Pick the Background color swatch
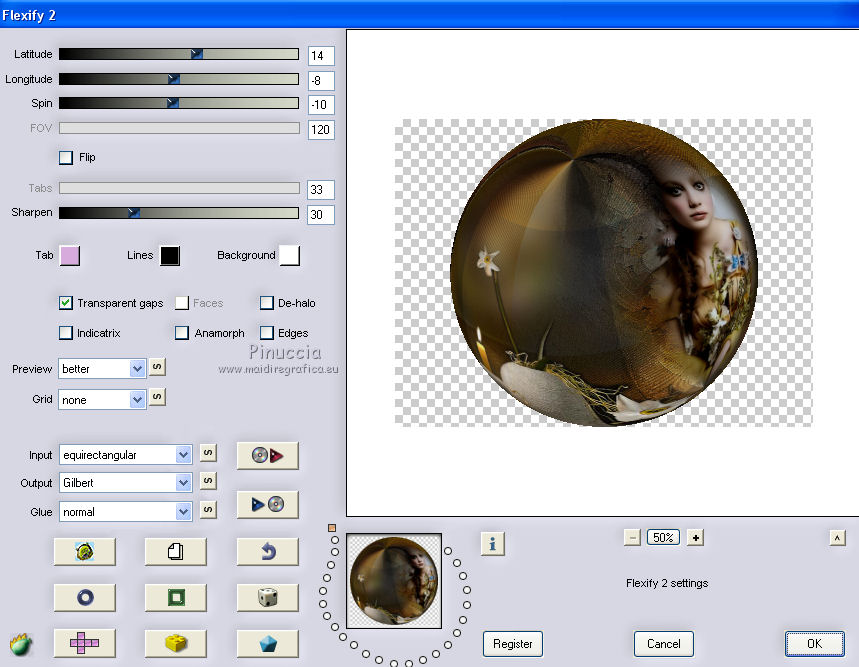 click(290, 256)
